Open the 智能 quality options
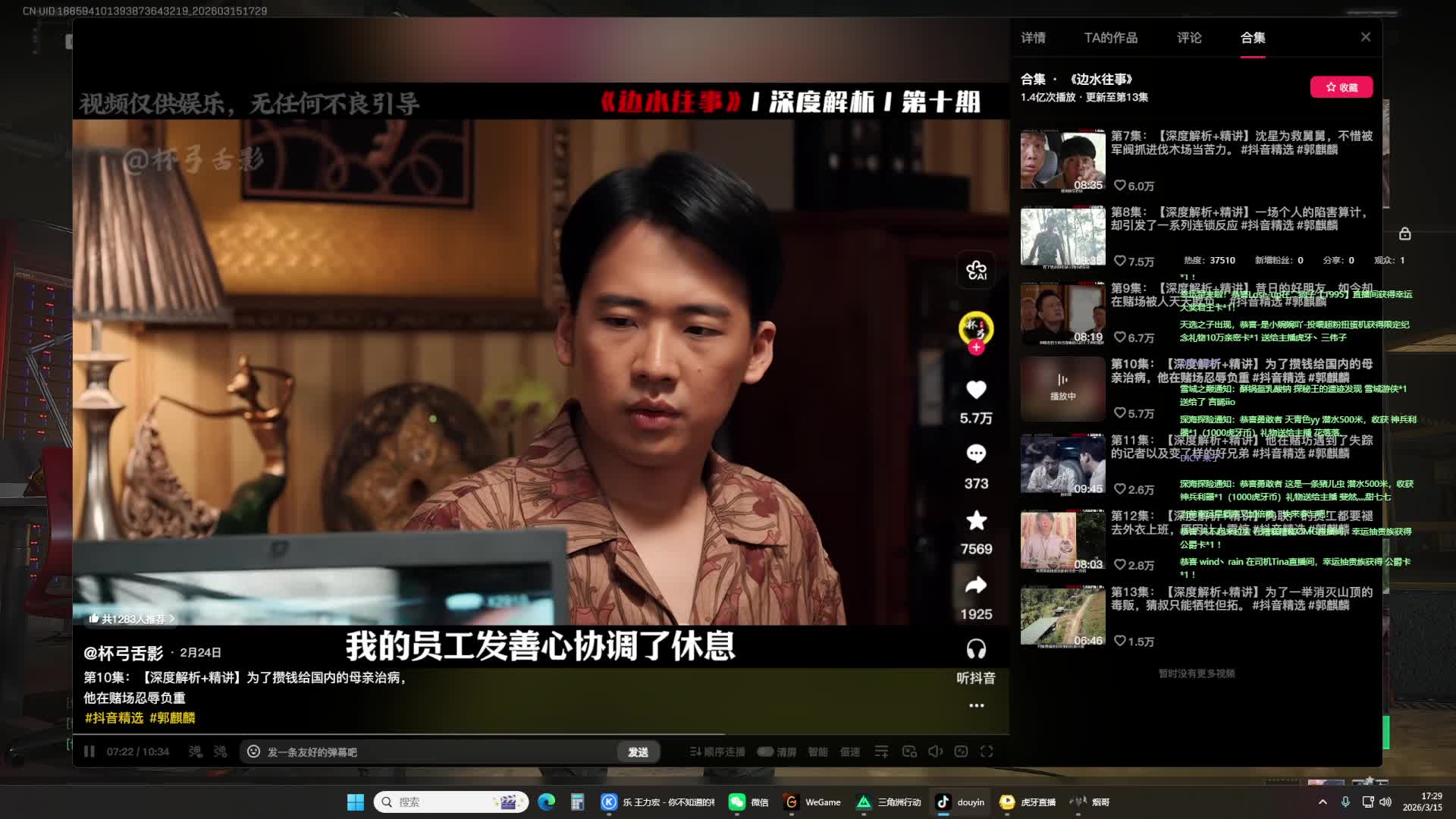 [817, 752]
